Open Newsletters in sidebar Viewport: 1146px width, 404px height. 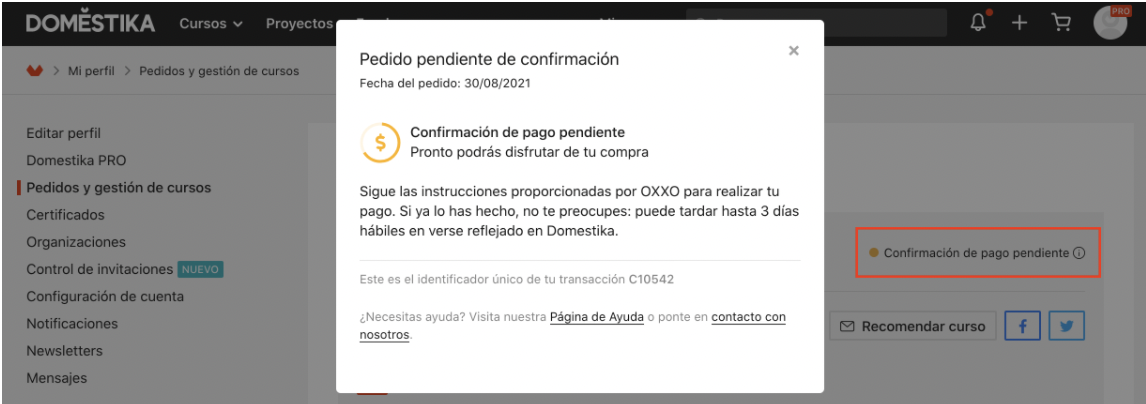tap(64, 351)
